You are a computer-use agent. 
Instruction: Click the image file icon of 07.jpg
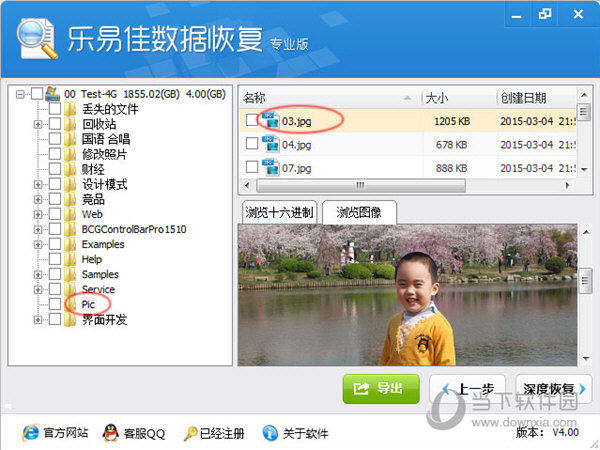(x=271, y=167)
